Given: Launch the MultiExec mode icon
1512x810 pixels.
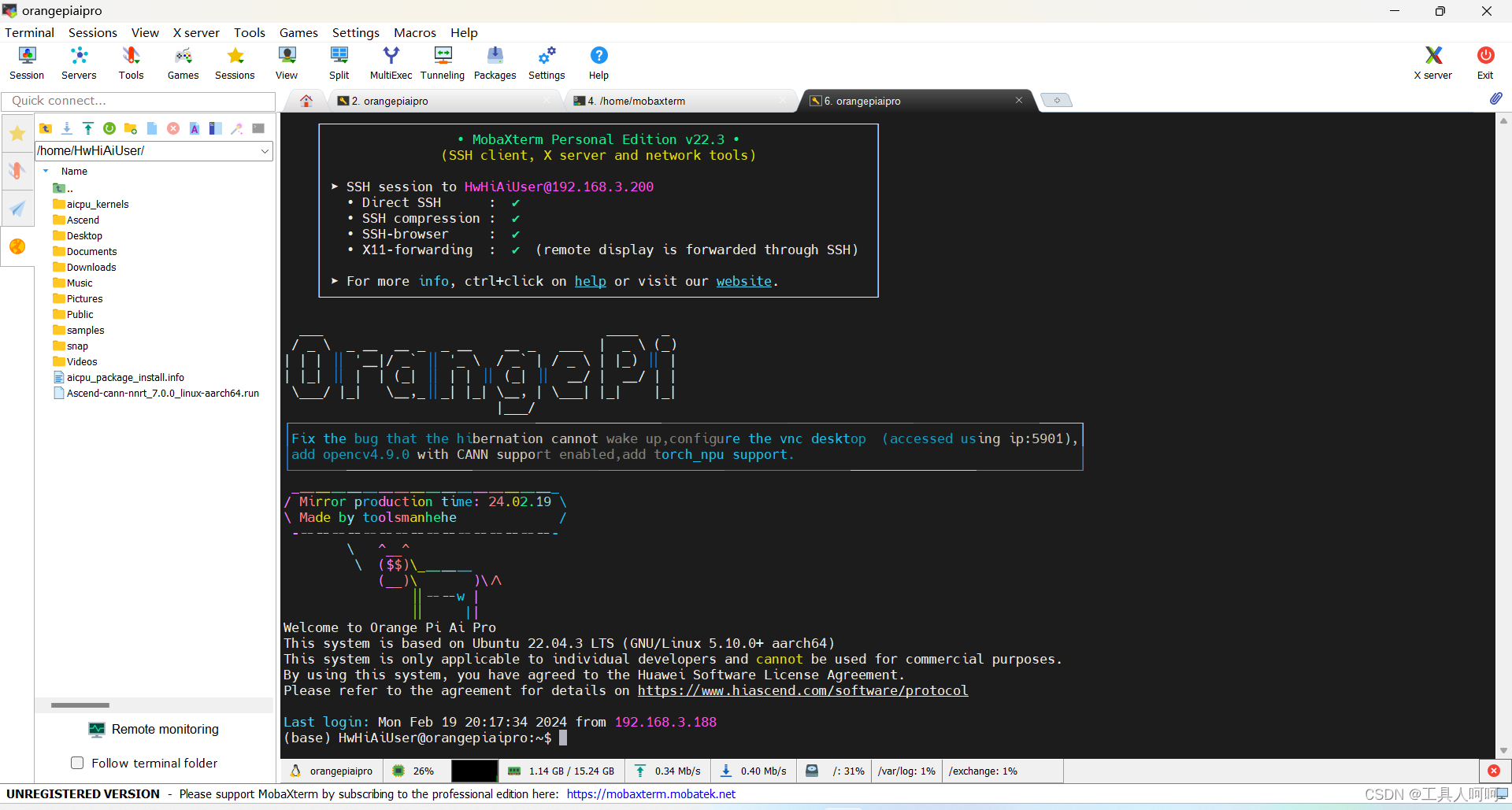Looking at the screenshot, I should click(391, 63).
